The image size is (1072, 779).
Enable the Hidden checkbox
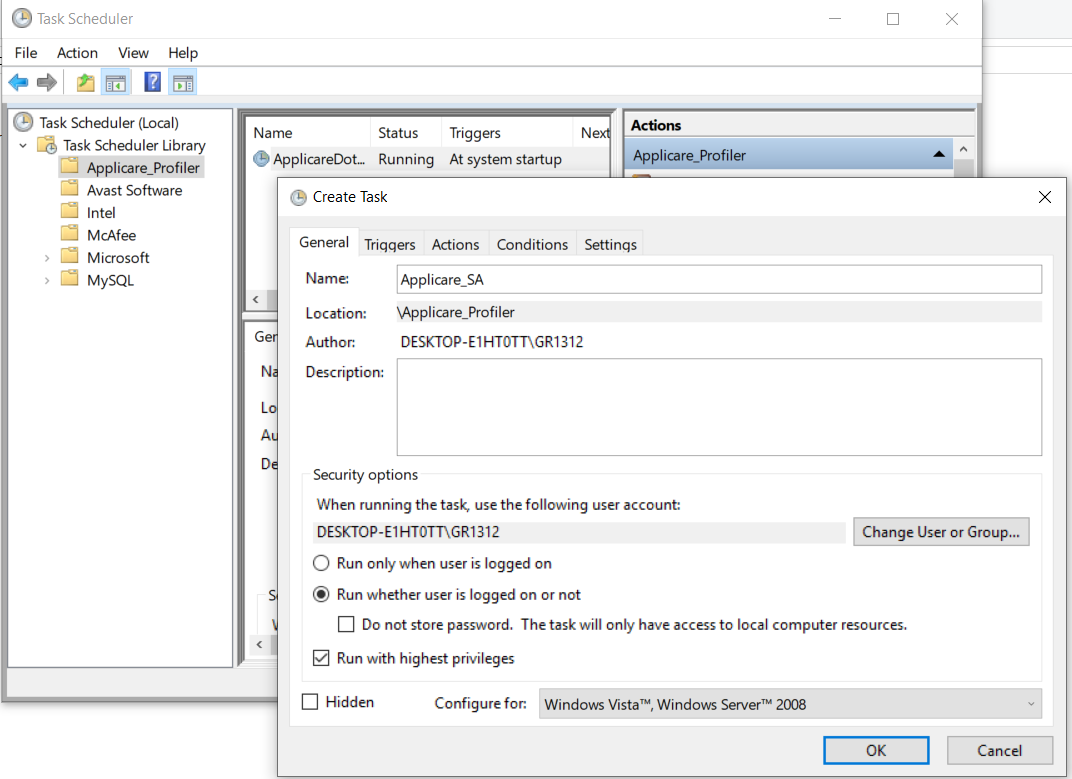click(x=311, y=702)
